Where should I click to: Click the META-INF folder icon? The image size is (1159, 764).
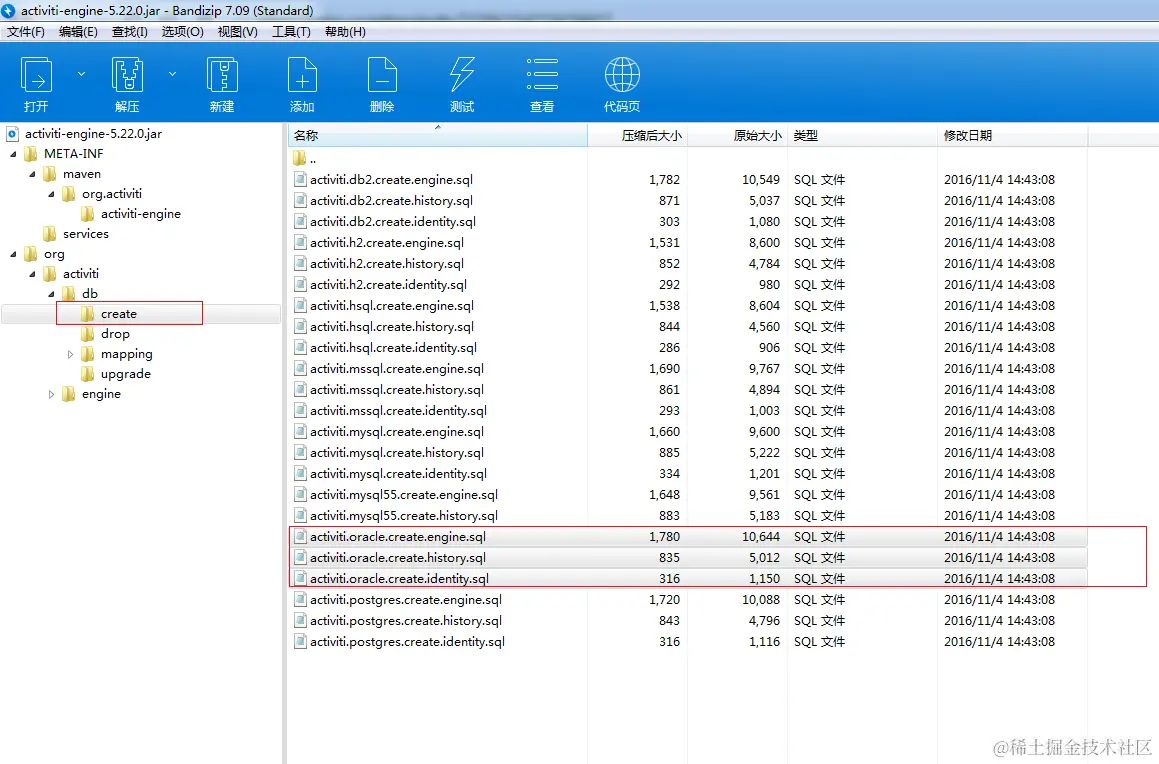(x=31, y=154)
